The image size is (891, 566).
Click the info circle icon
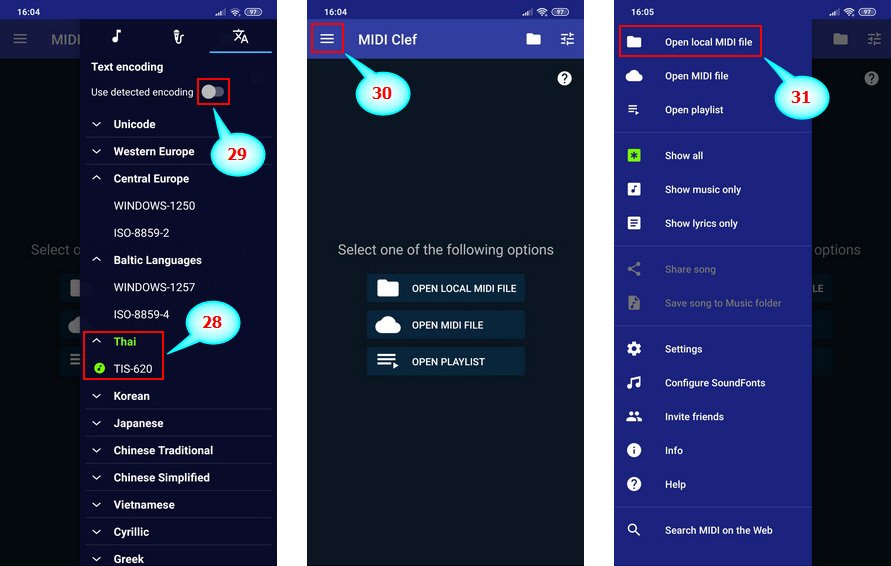(634, 450)
